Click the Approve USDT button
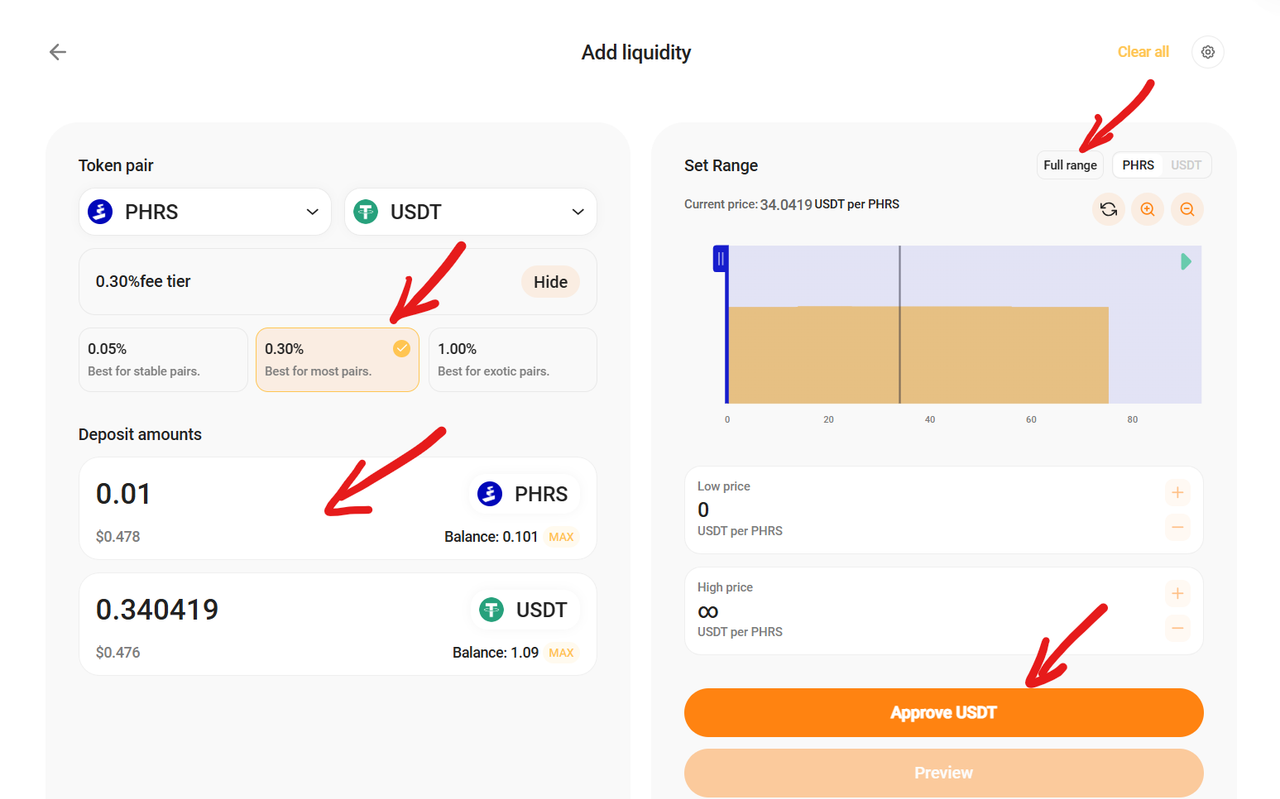Screen dimensions: 1280x799 [x=944, y=713]
